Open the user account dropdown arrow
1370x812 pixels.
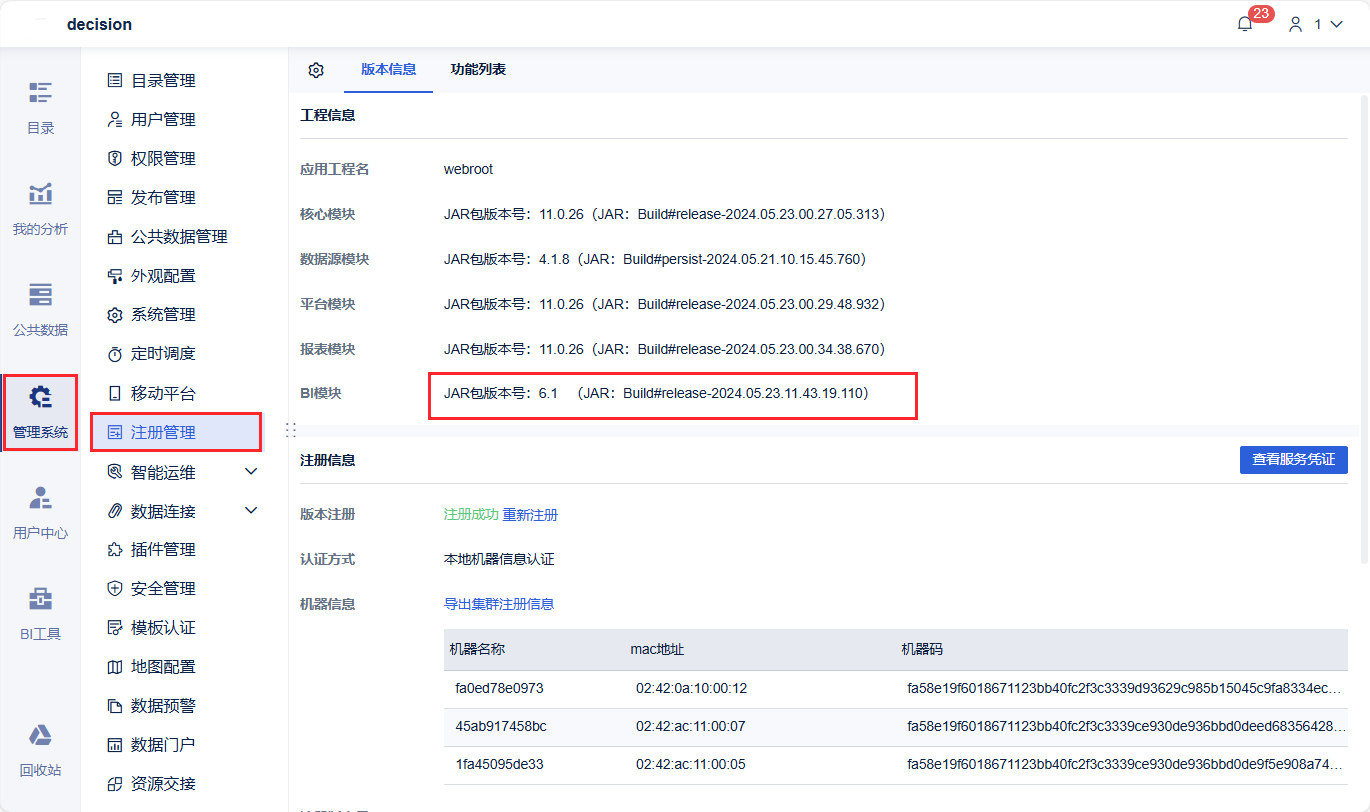pos(1336,24)
